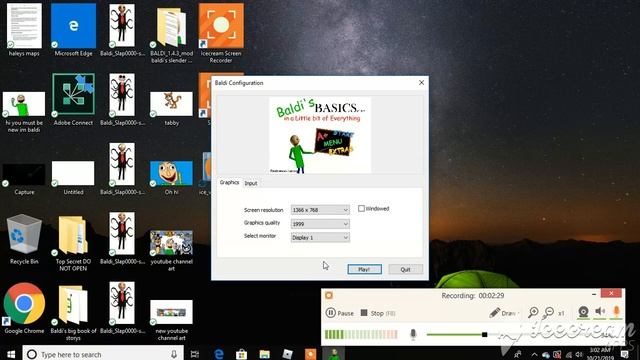The image size is (640, 360).
Task: Click the Play! button in Baldi Configuration
Action: click(x=364, y=269)
